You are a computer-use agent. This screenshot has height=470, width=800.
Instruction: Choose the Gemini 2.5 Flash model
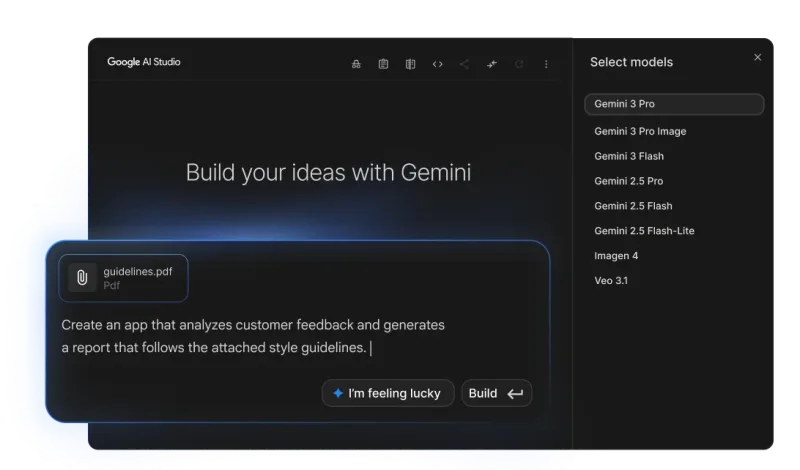pyautogui.click(x=633, y=206)
